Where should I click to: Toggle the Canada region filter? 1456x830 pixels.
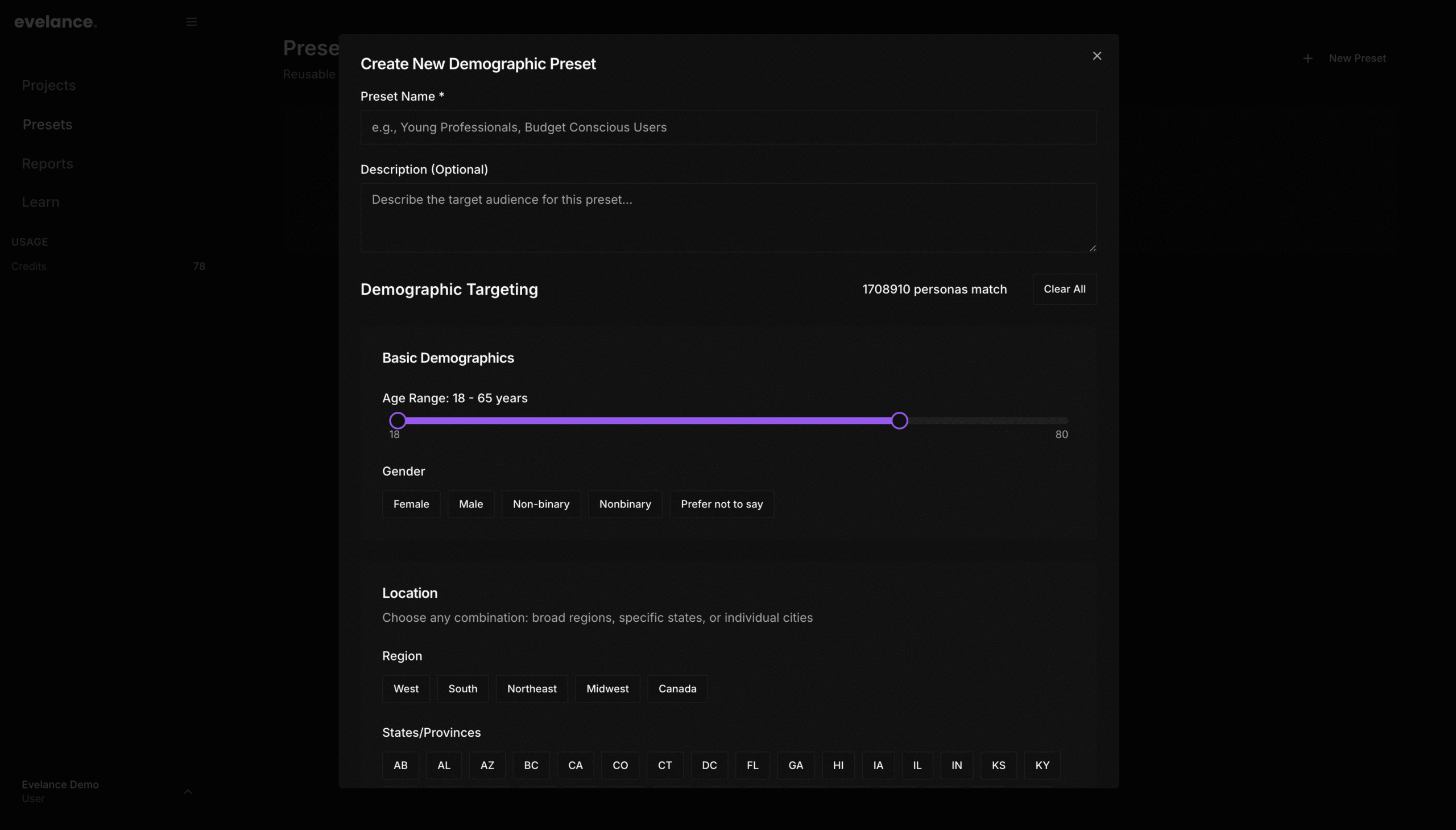coord(676,688)
